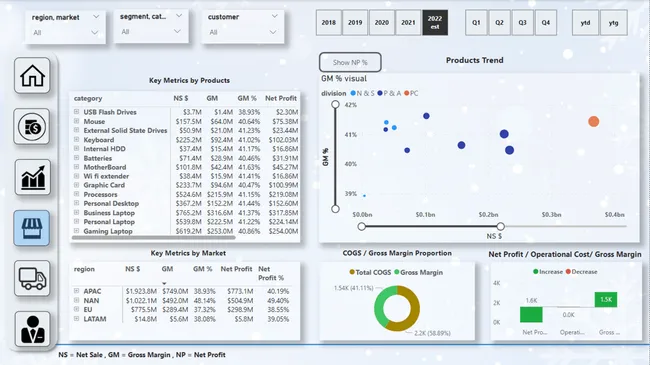Expand the Processors category row
This screenshot has width=650, height=365.
[x=76, y=194]
